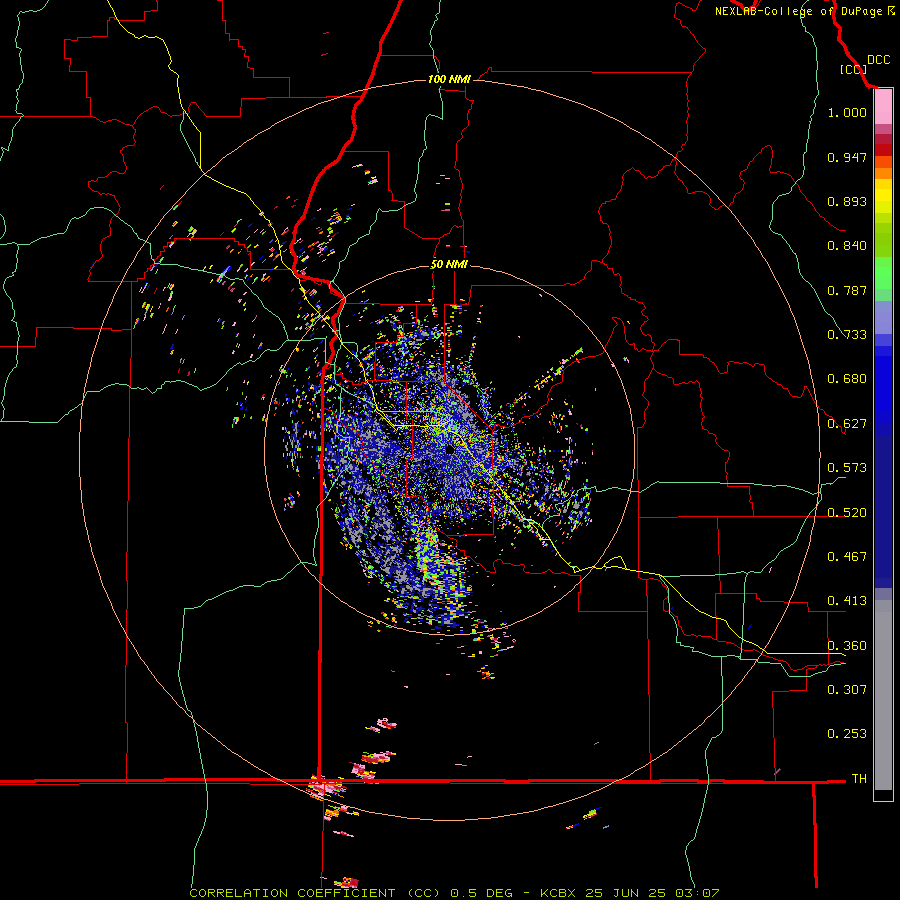Screen dimensions: 900x900
Task: Click the TH threshold label
Action: click(859, 779)
